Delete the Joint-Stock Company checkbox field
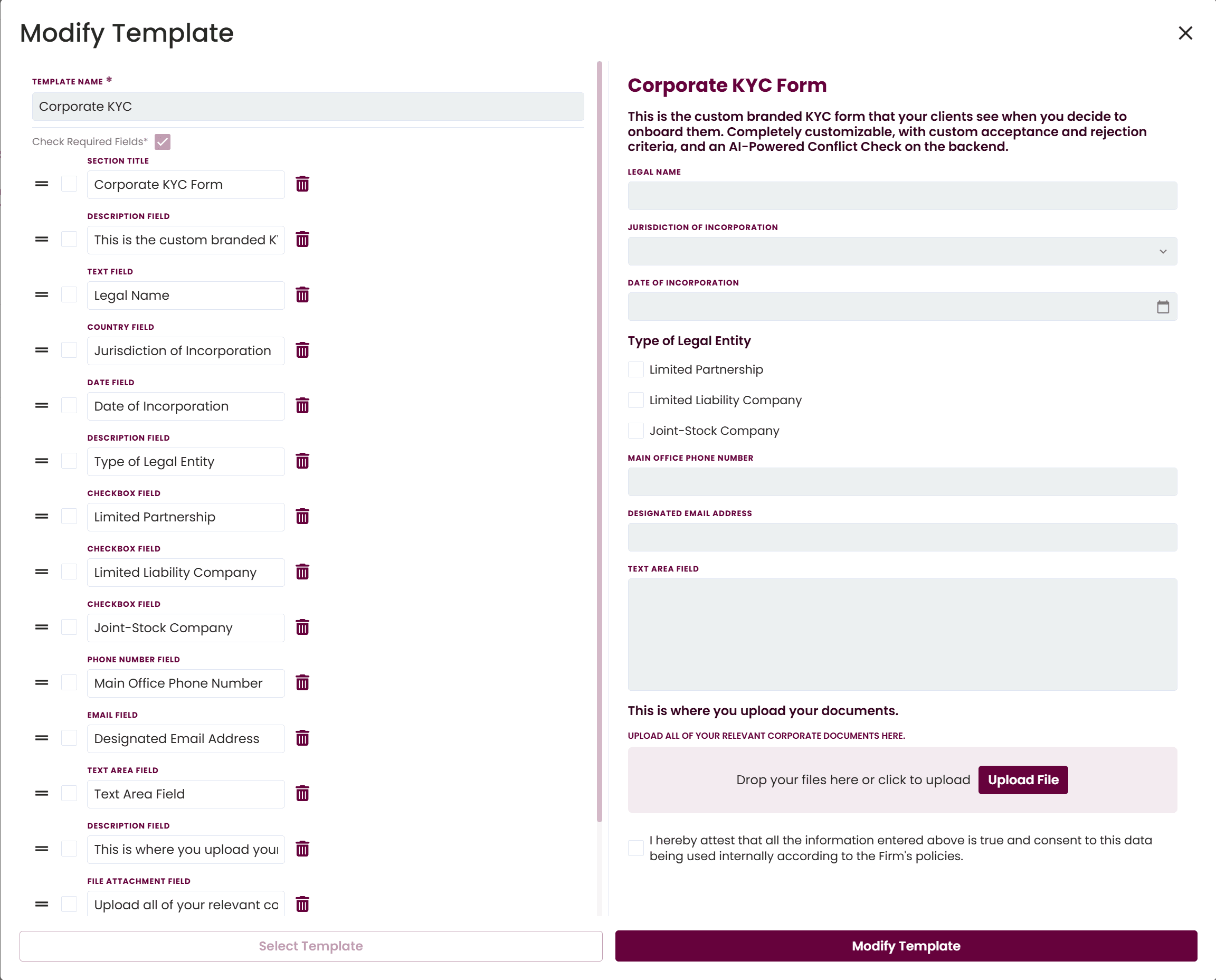 tap(302, 627)
